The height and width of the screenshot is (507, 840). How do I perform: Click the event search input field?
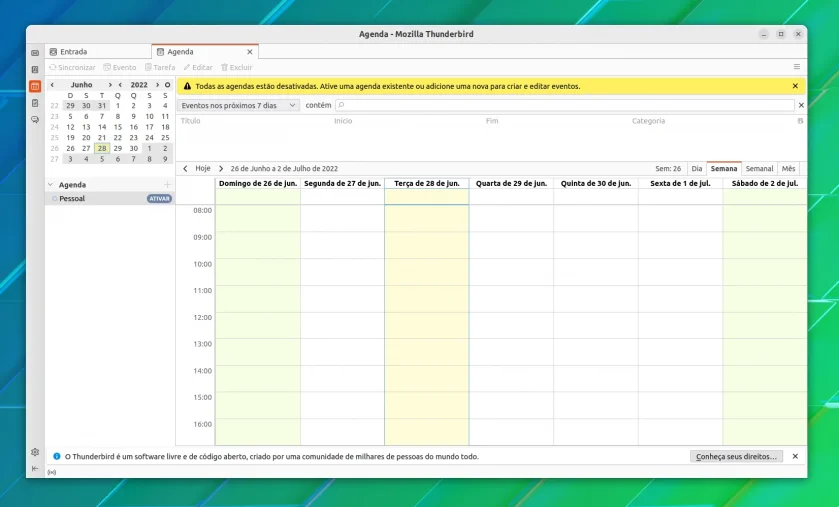click(565, 105)
